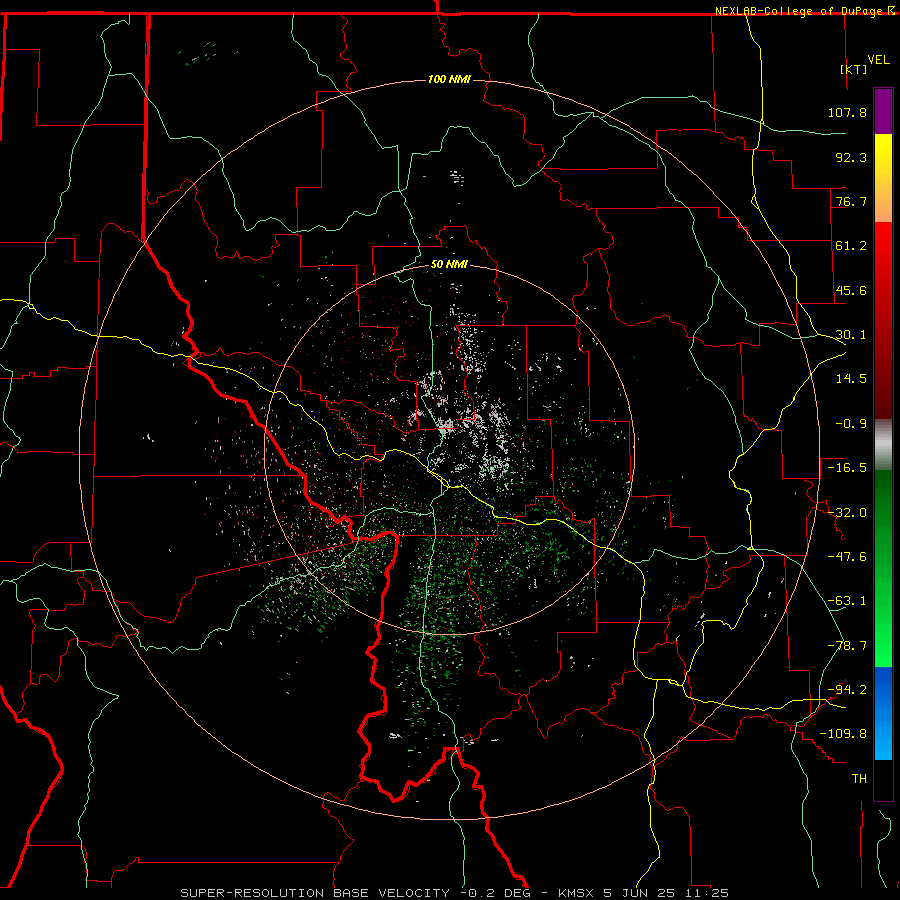Viewport: 900px width, 900px height.
Task: Click the 92.3 legend value
Action: [851, 157]
